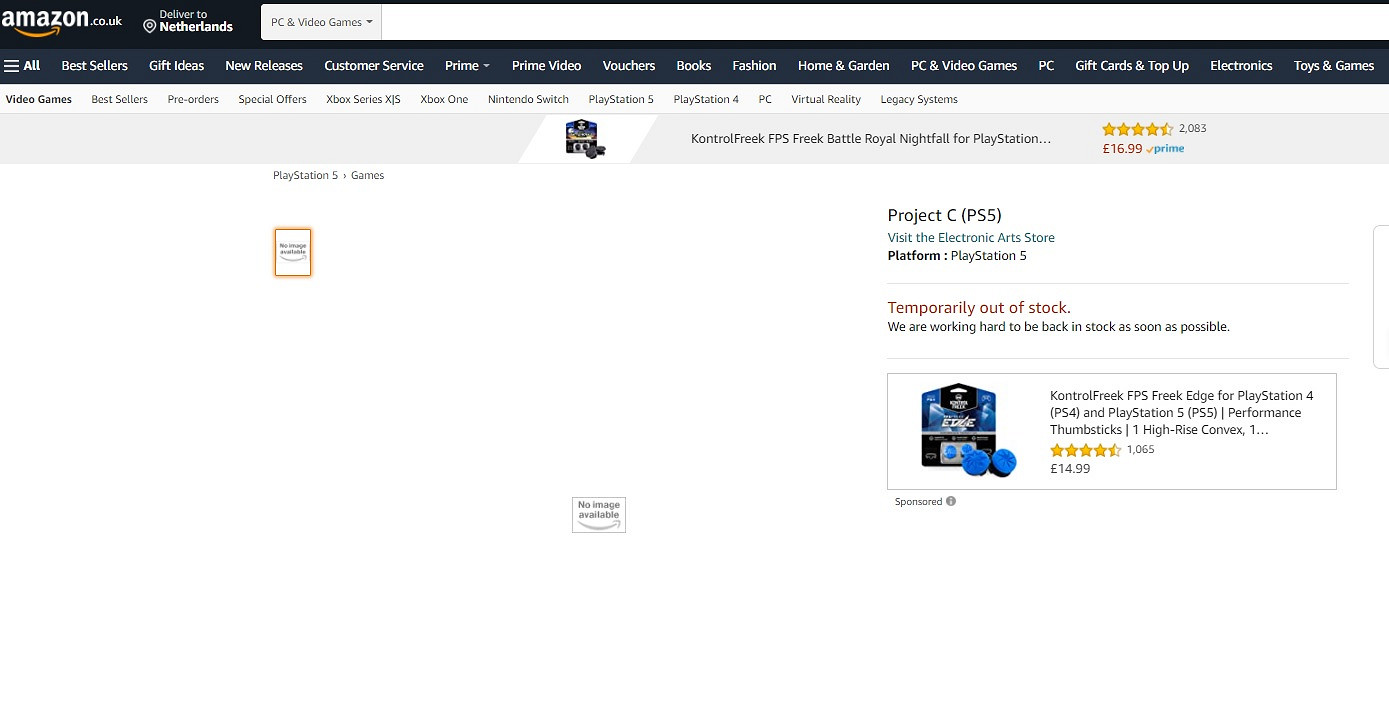Select the No image available thumbnail
The image size is (1389, 709).
pyautogui.click(x=293, y=252)
